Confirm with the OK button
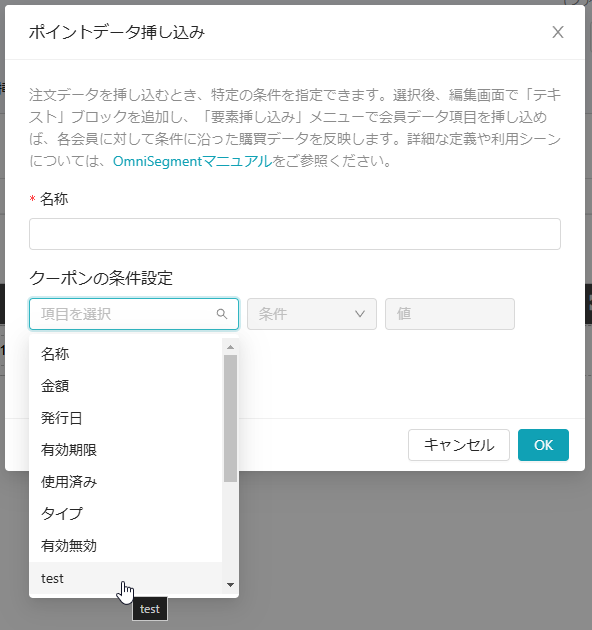This screenshot has width=592, height=630. (543, 445)
